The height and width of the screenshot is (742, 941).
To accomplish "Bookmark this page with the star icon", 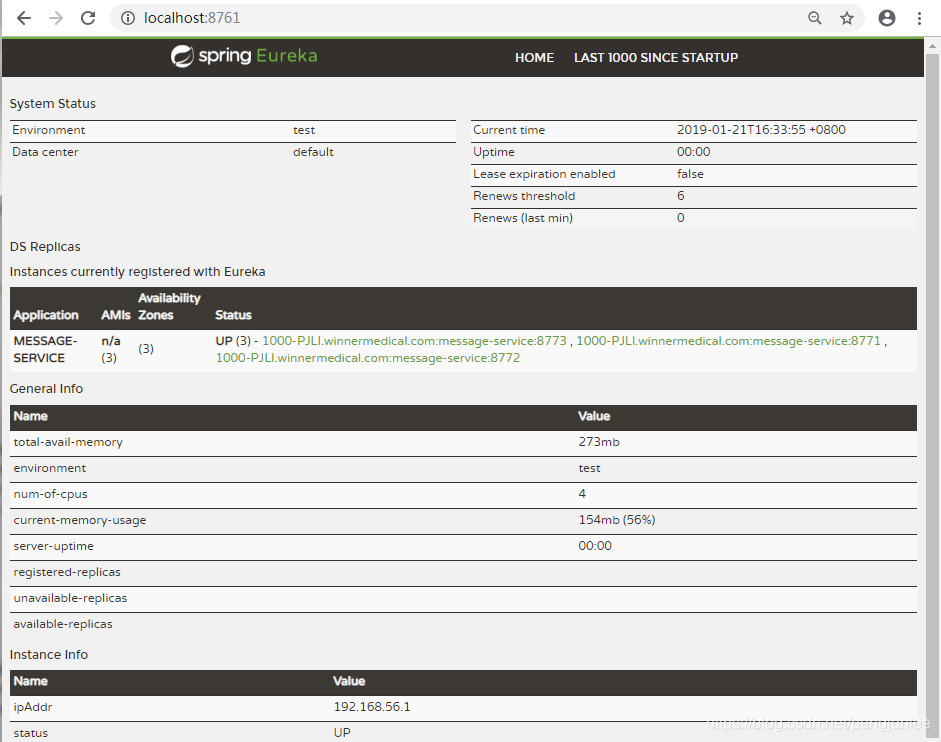I will [x=847, y=18].
